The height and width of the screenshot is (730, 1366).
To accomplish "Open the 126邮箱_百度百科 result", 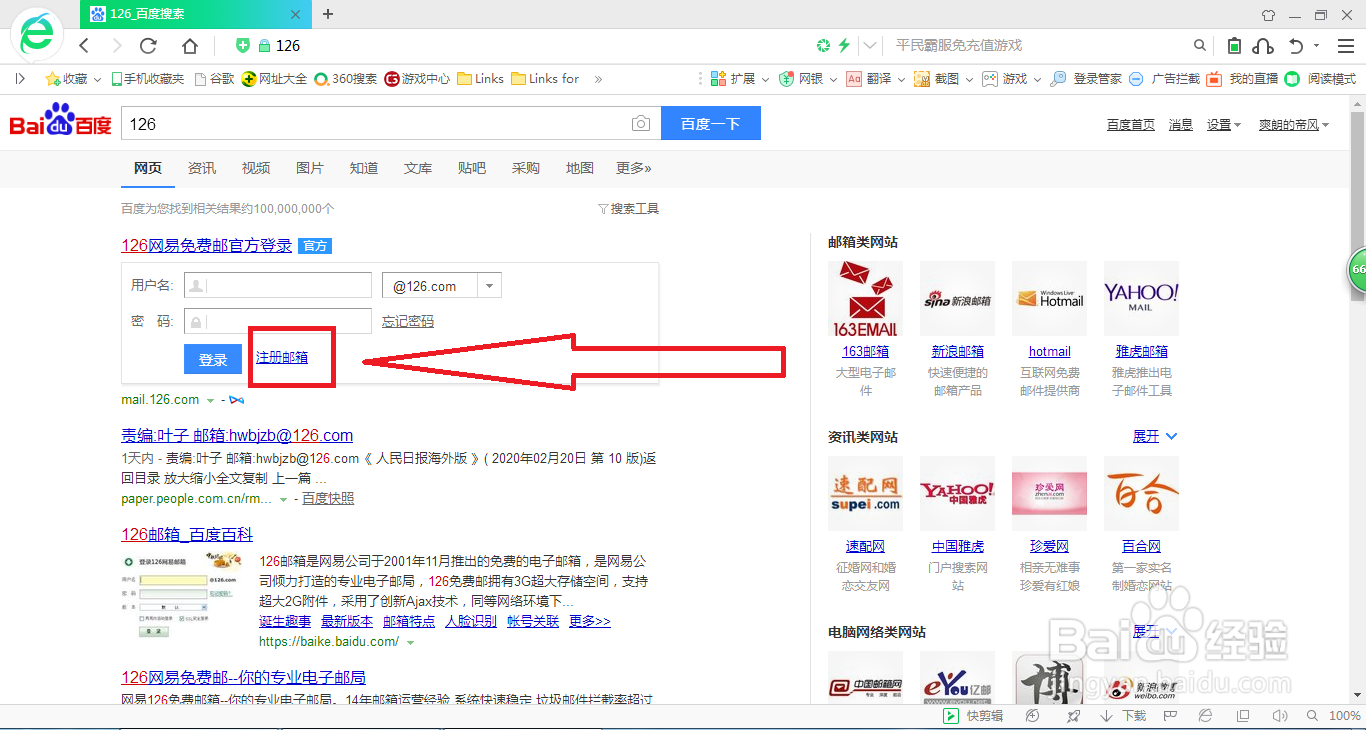I will coord(187,534).
